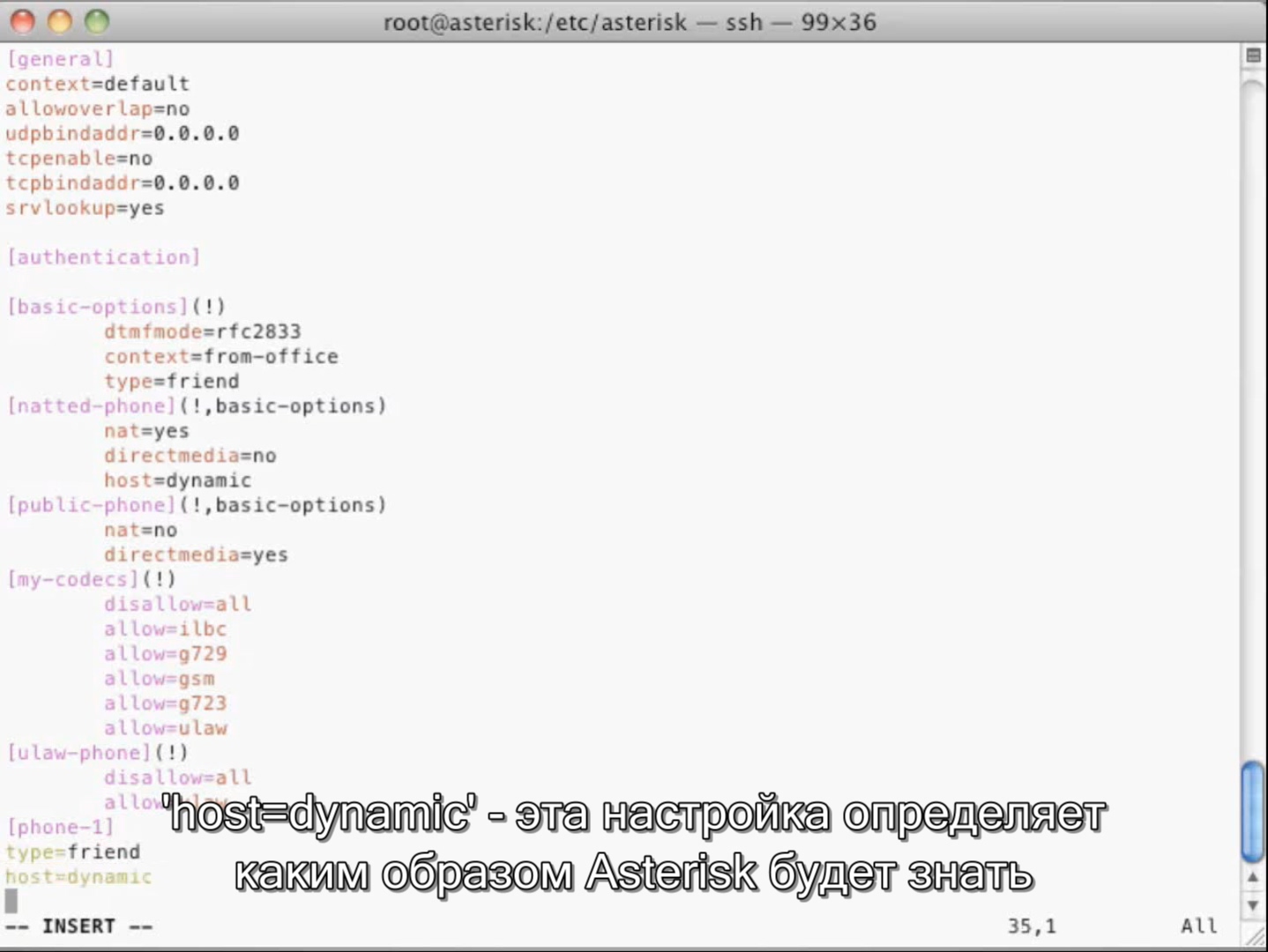The height and width of the screenshot is (952, 1268).
Task: Click the -- INSERT -- mode indicator
Action: pos(78,926)
